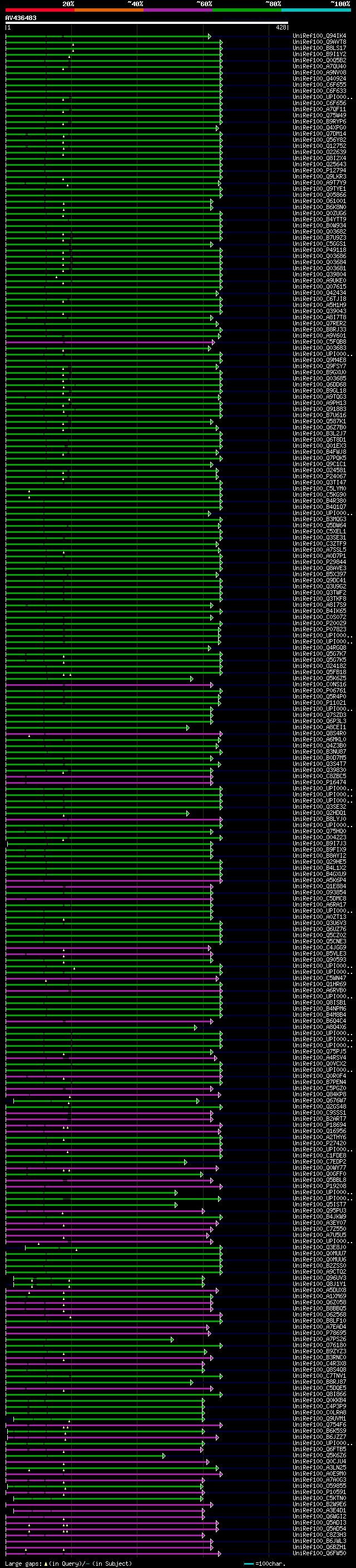This screenshot has height=1568, width=356.
Task: Select the UniRef100_Q7DM14 label
Action: 319,134
